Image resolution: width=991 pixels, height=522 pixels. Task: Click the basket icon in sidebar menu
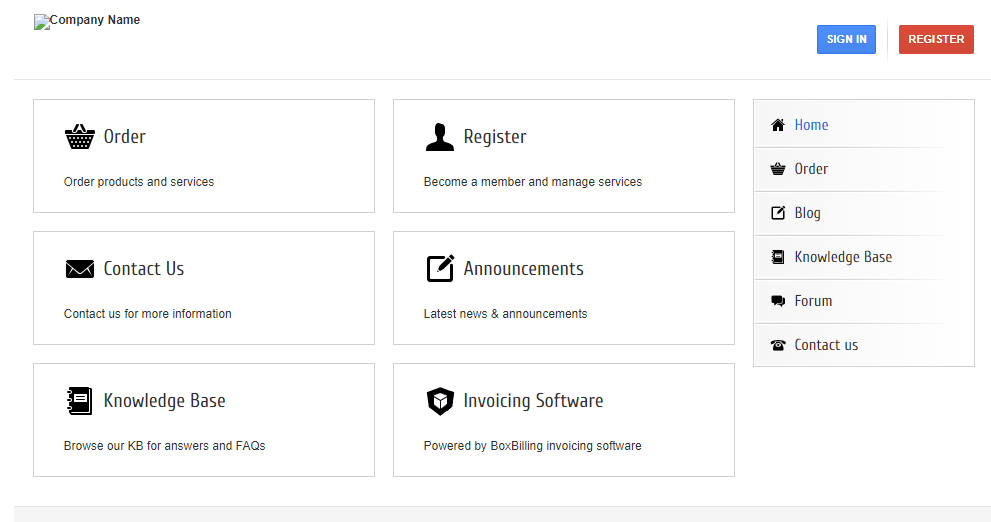[778, 169]
